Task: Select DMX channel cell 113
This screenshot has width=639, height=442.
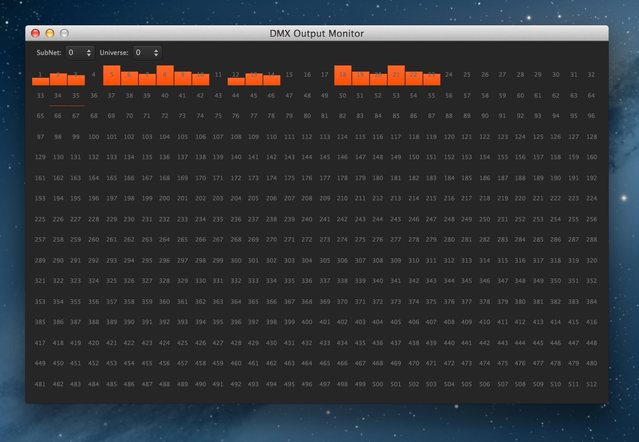Action: (x=325, y=137)
